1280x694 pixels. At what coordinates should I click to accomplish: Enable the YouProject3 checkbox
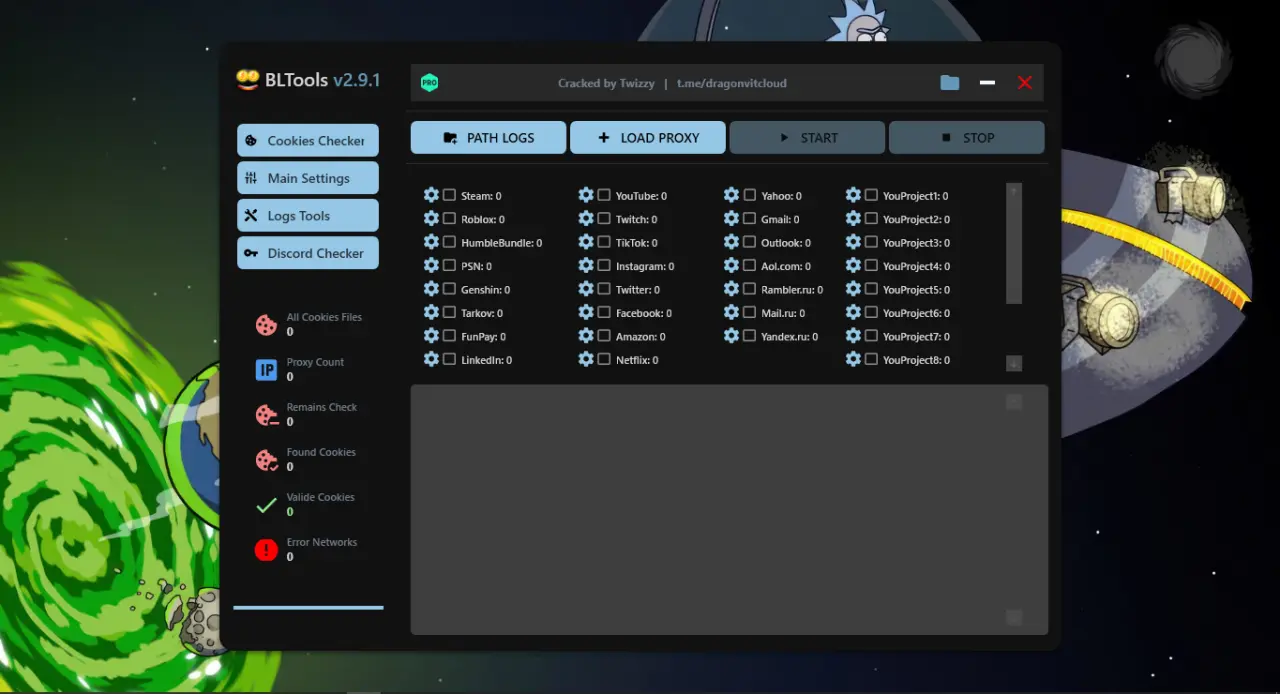pos(871,242)
